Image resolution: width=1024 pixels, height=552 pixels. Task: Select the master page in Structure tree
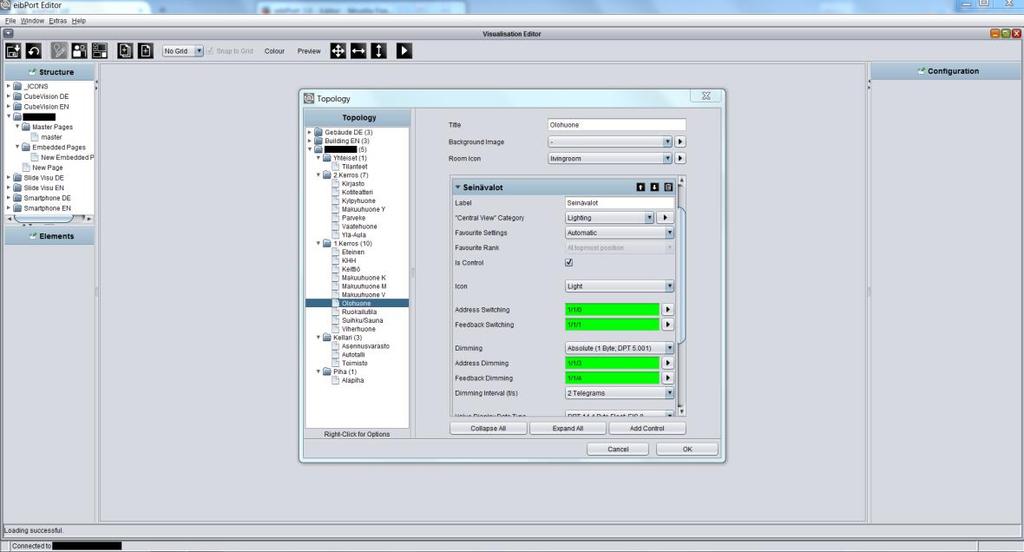[51, 137]
